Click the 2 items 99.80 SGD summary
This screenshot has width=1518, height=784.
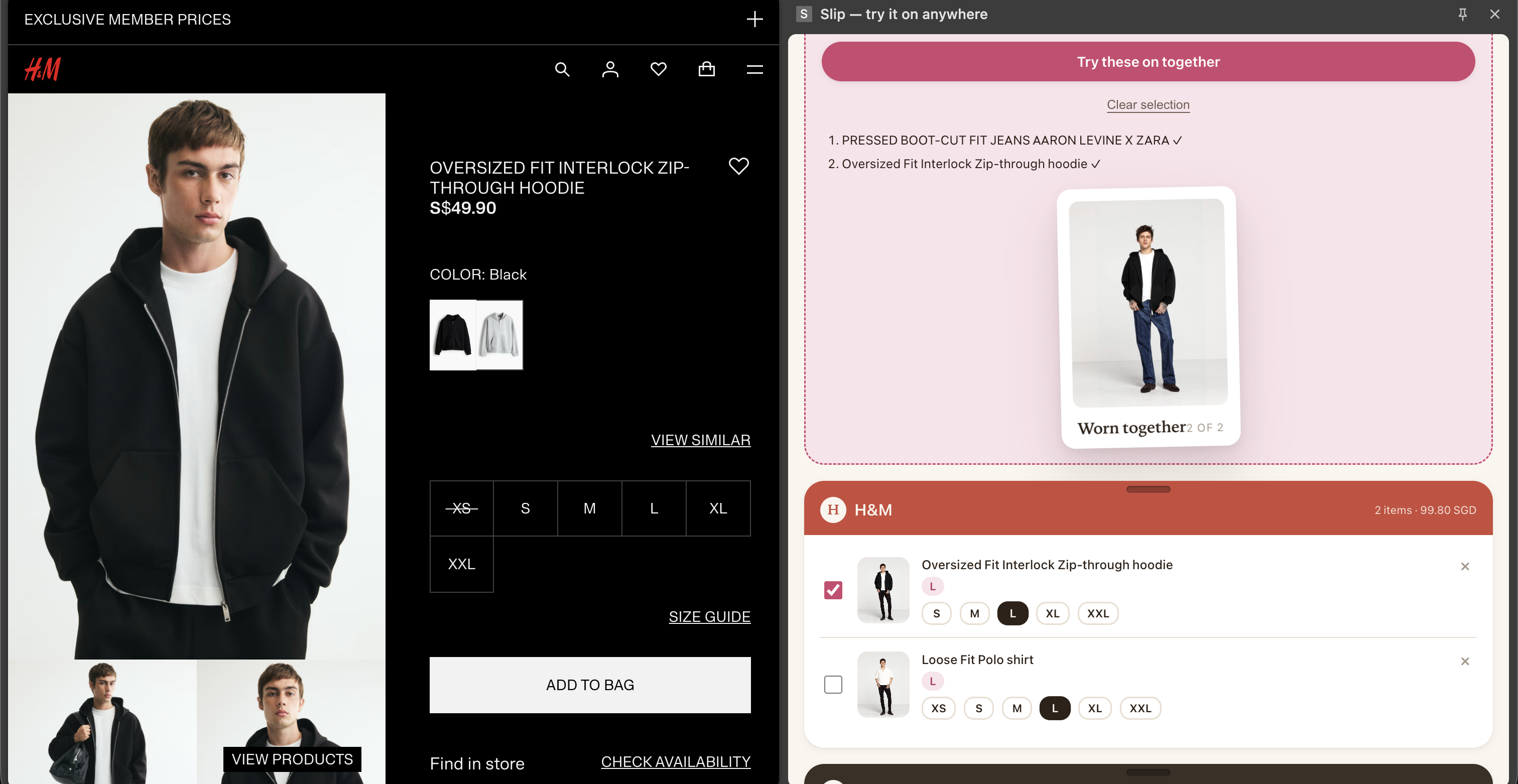point(1425,510)
